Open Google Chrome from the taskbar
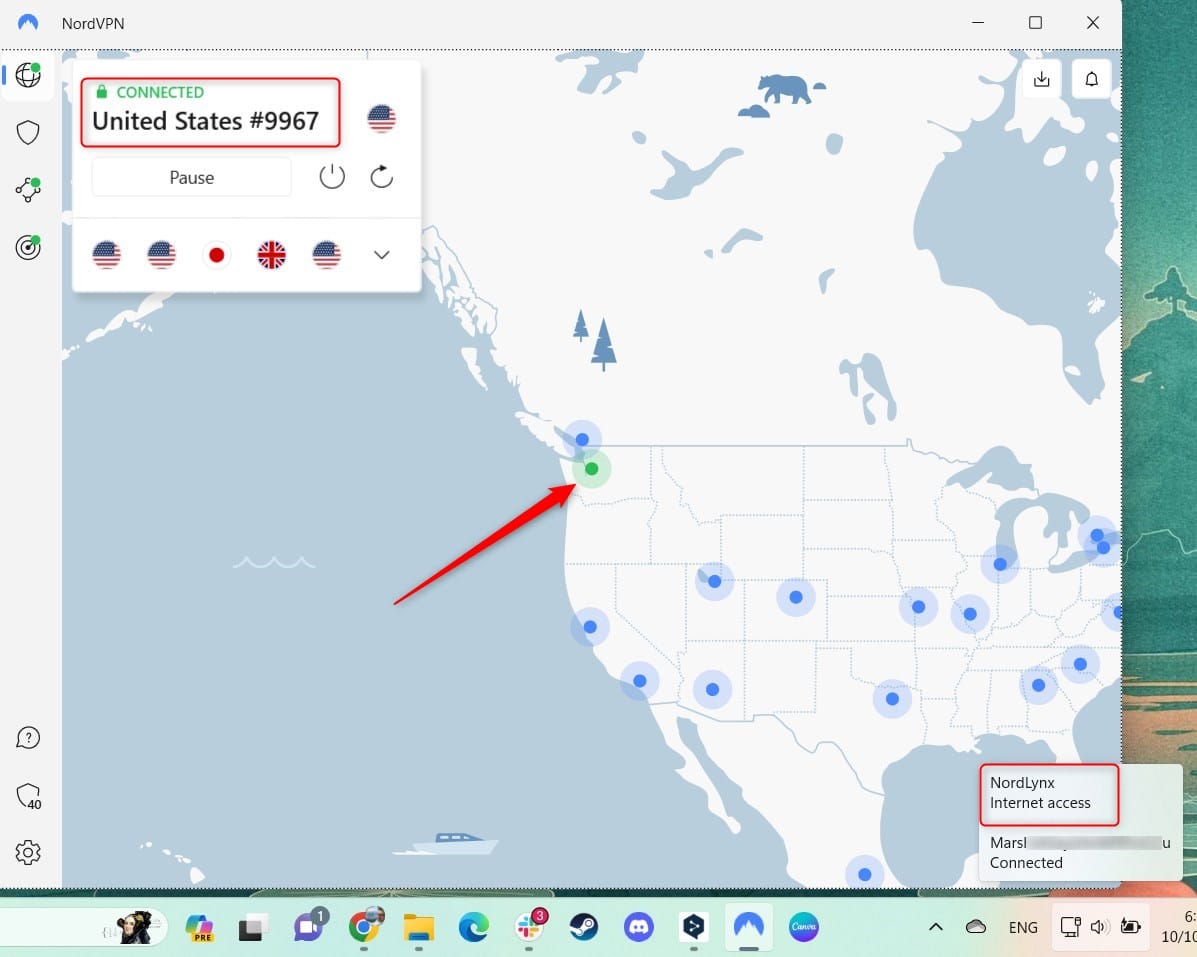The width and height of the screenshot is (1197, 957). tap(365, 926)
